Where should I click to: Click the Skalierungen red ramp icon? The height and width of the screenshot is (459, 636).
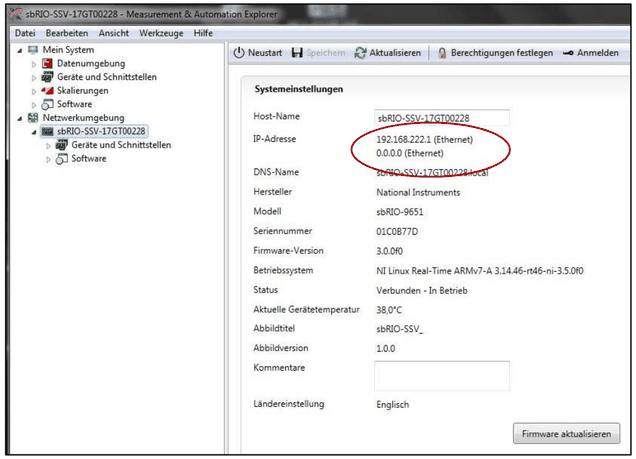click(47, 90)
